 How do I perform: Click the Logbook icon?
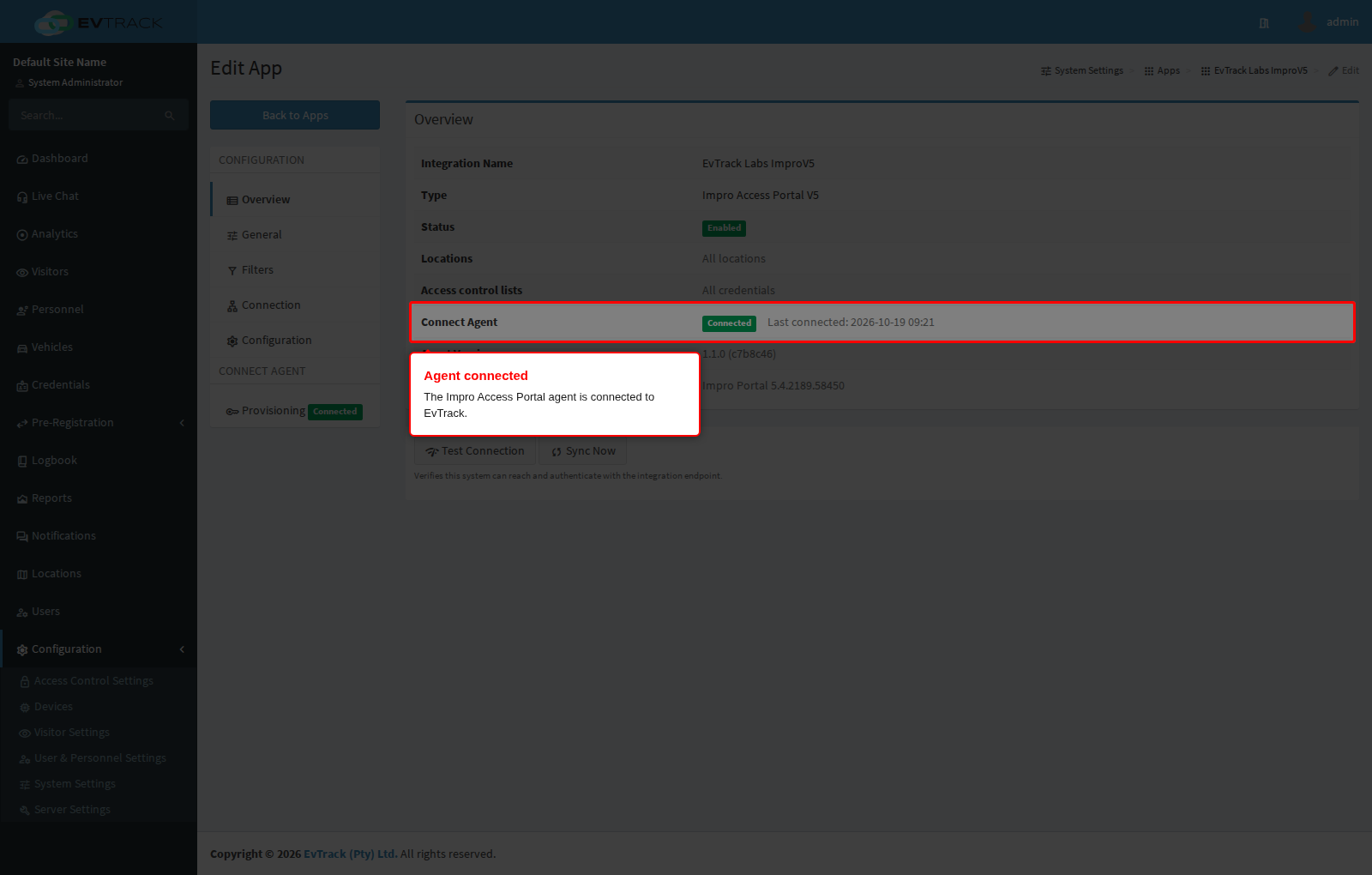point(22,462)
